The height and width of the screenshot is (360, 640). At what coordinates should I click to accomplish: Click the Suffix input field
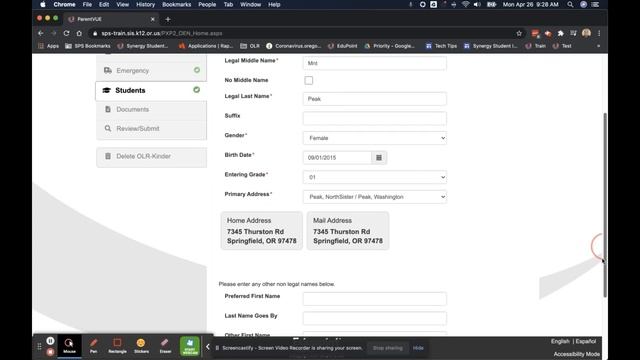[x=374, y=118]
